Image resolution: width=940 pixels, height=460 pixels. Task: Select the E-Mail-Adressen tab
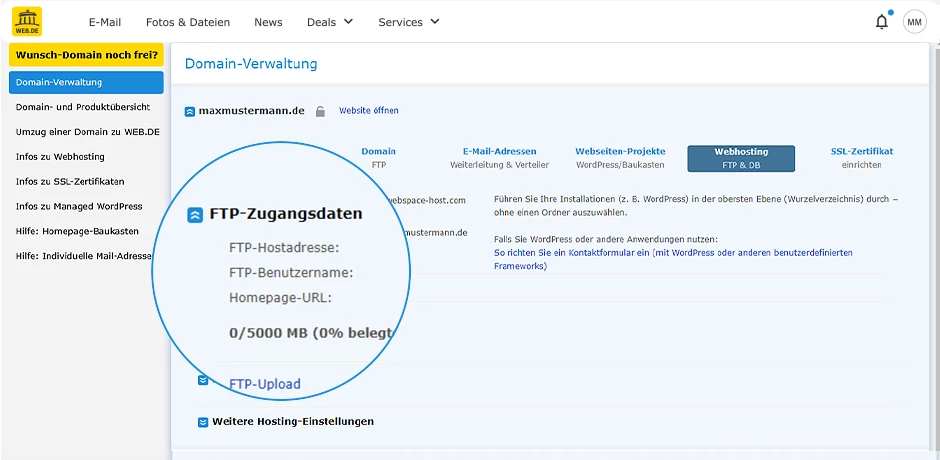pyautogui.click(x=499, y=158)
